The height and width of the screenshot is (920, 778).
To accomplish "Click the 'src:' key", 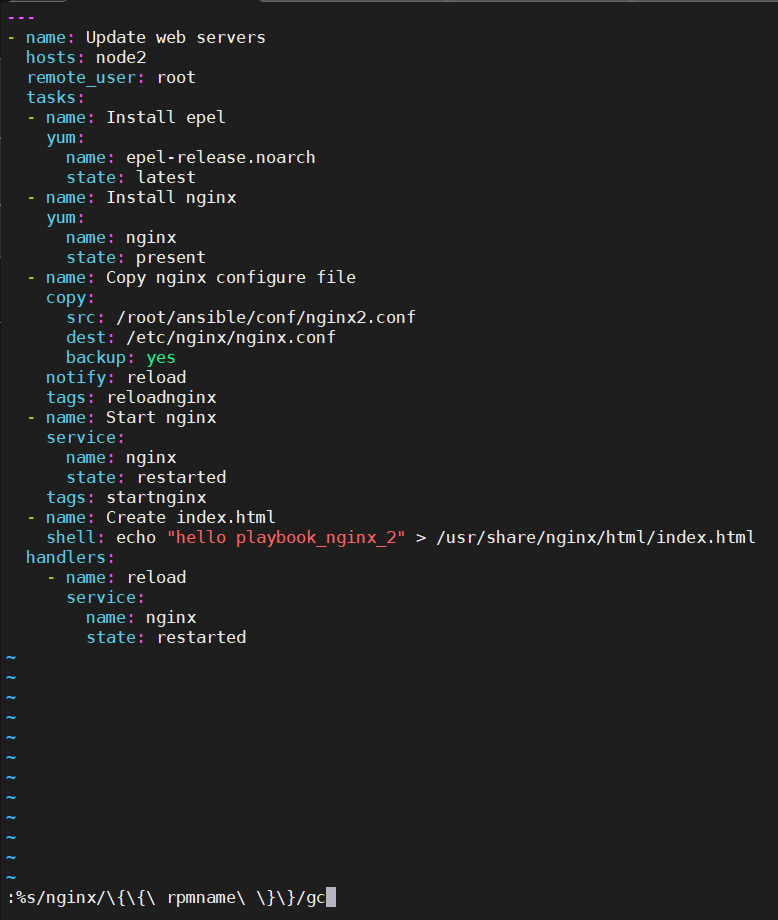I will point(86,317).
